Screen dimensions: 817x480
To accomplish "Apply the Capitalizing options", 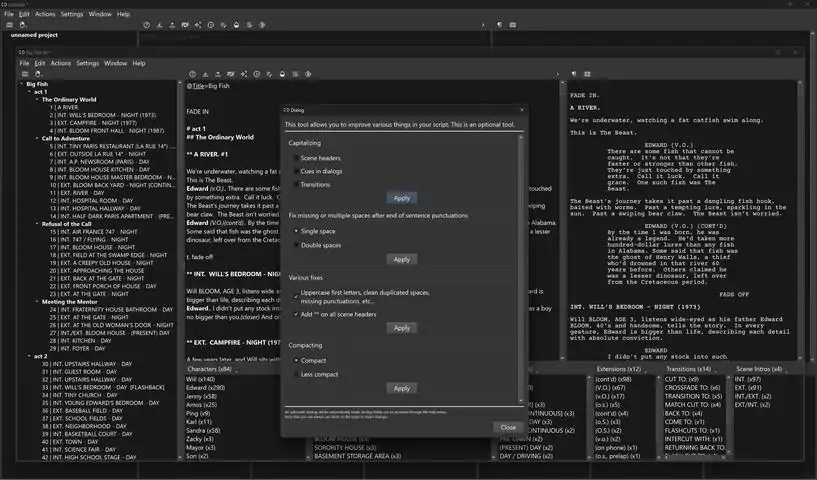I will [402, 198].
